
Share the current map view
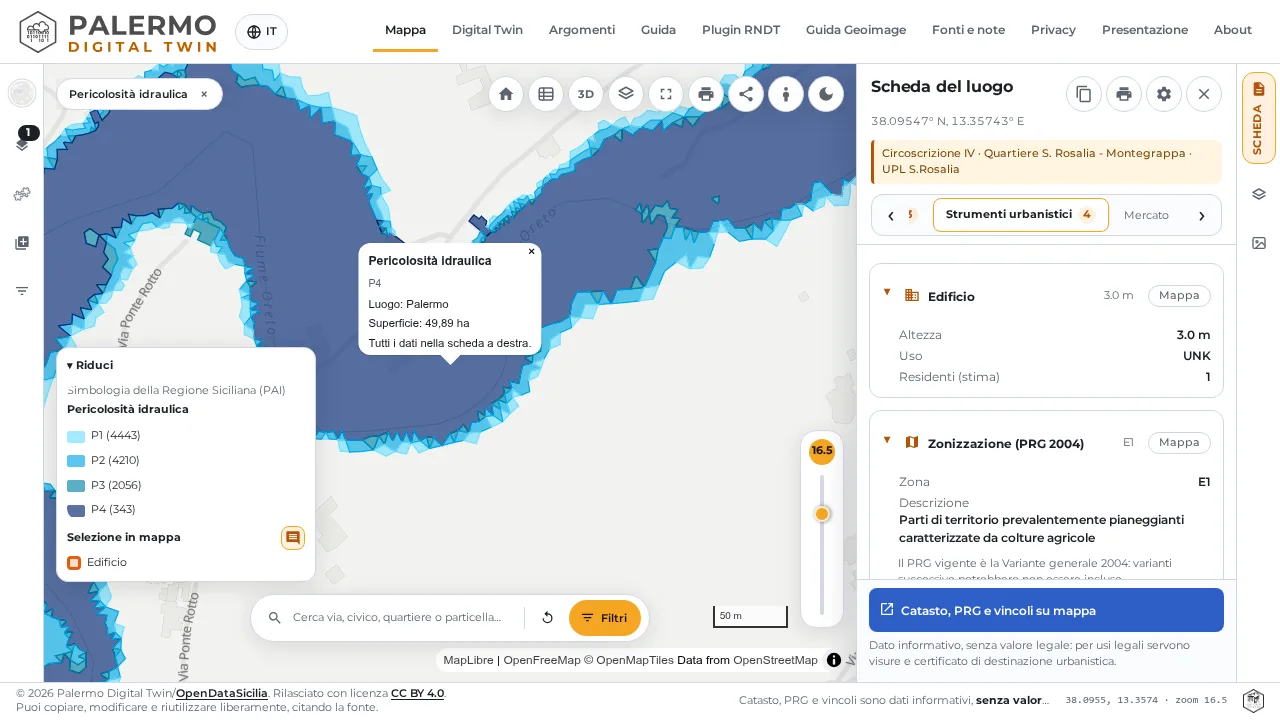click(x=746, y=94)
